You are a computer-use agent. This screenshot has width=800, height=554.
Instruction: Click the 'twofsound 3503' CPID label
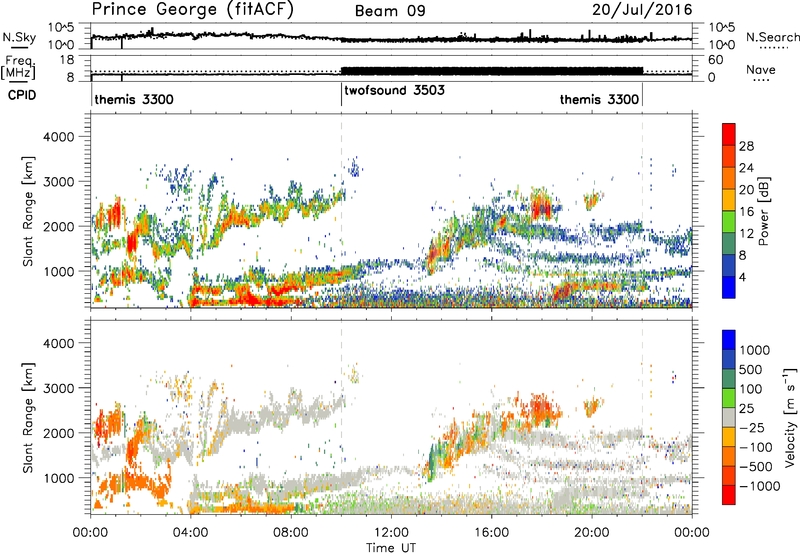[x=394, y=91]
